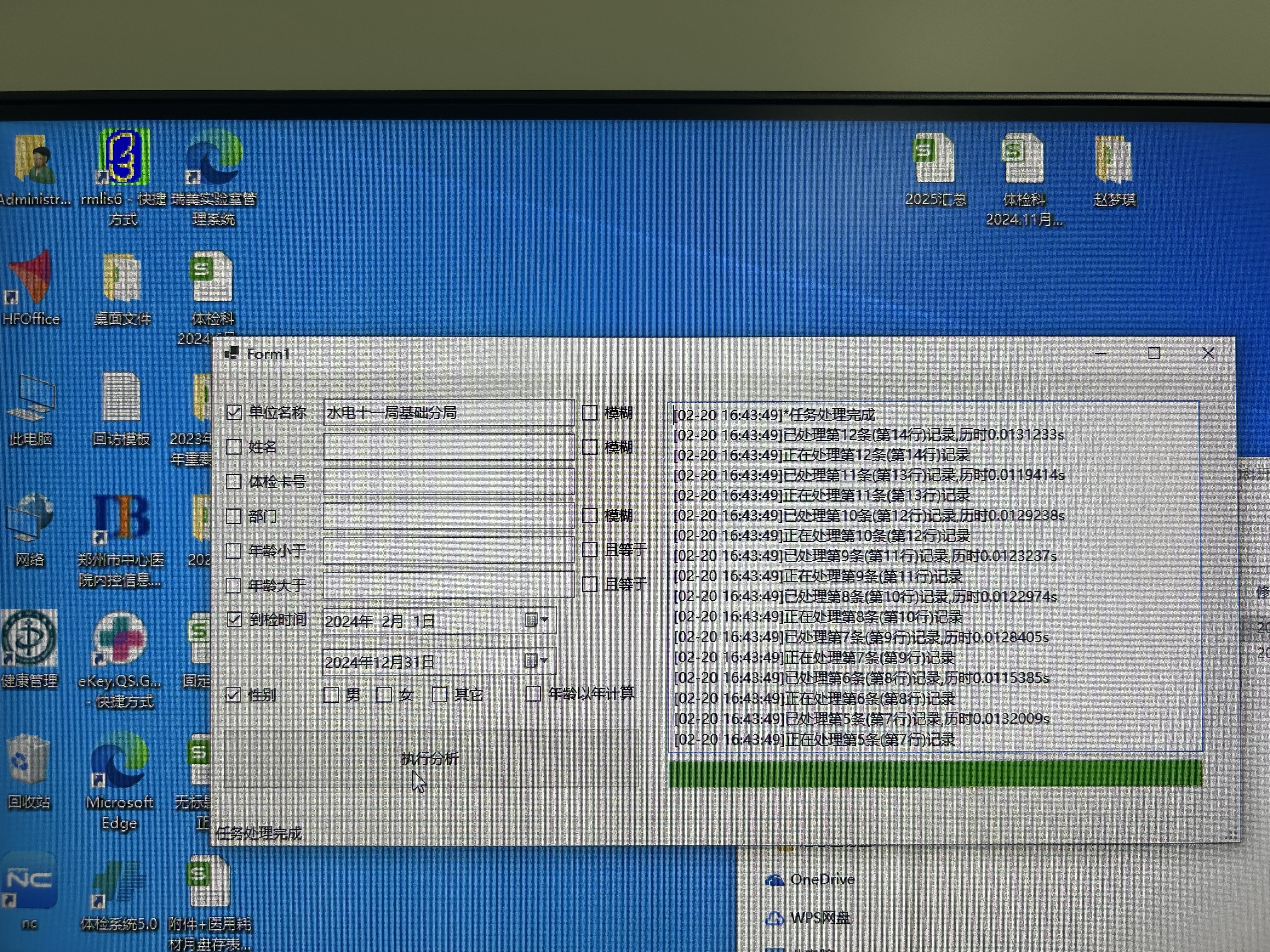The image size is (1270, 952).
Task: Click the 单位名称 text field
Action: coord(449,413)
